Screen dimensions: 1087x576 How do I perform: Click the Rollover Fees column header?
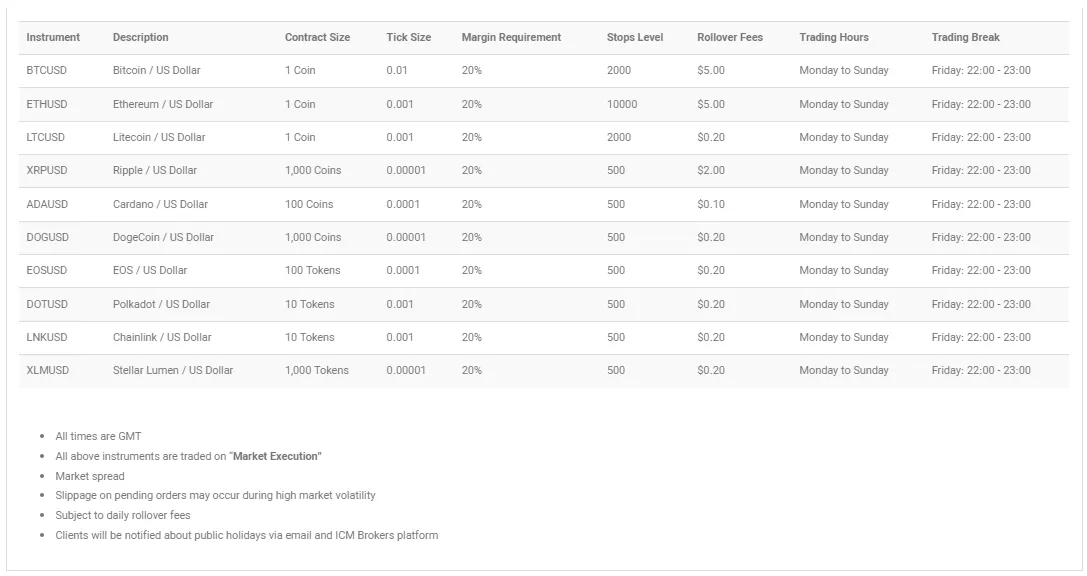(x=729, y=37)
